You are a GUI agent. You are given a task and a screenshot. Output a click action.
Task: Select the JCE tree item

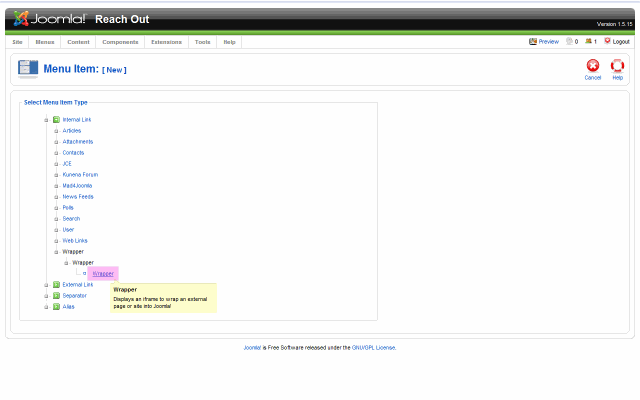[x=67, y=164]
